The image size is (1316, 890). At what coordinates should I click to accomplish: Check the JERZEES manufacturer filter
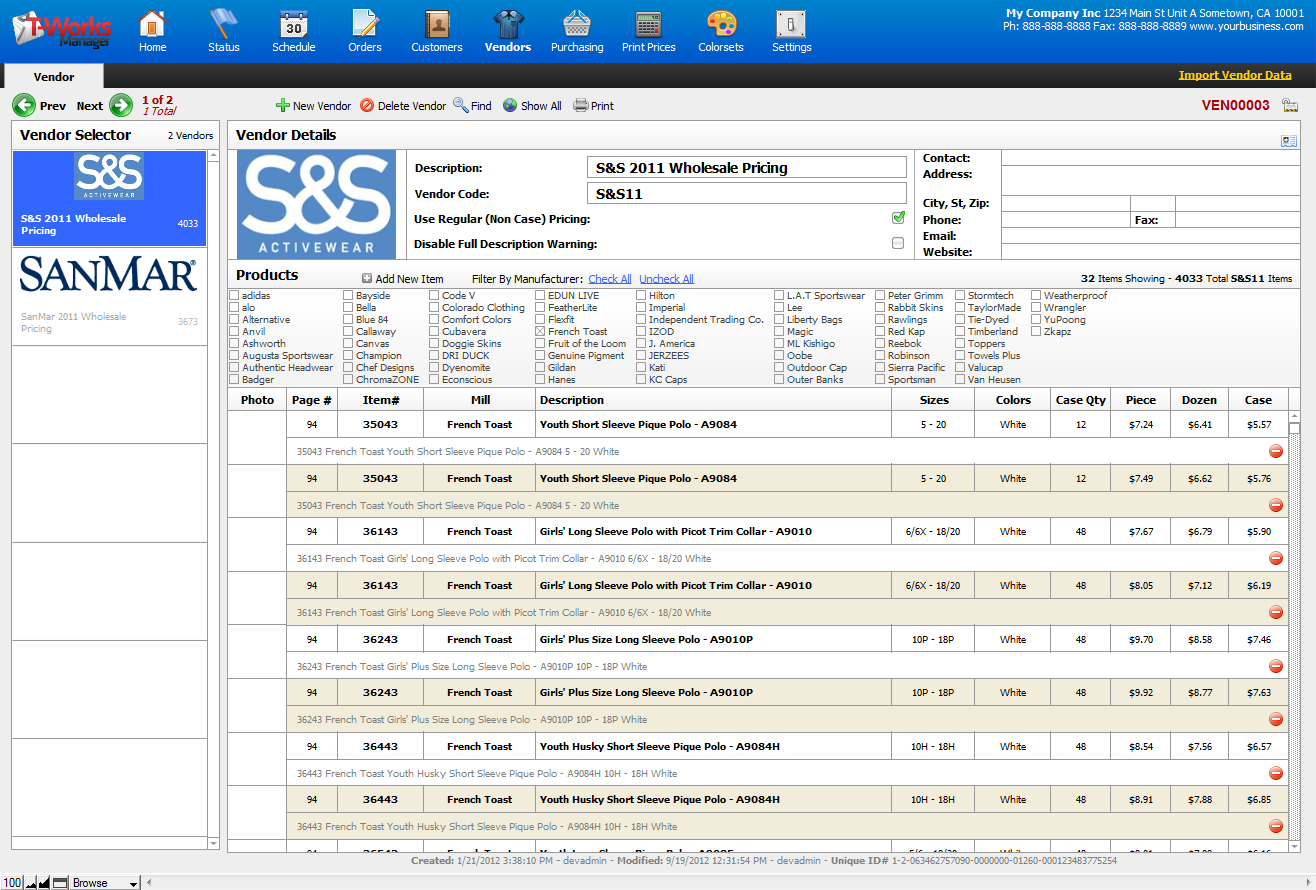pos(641,355)
